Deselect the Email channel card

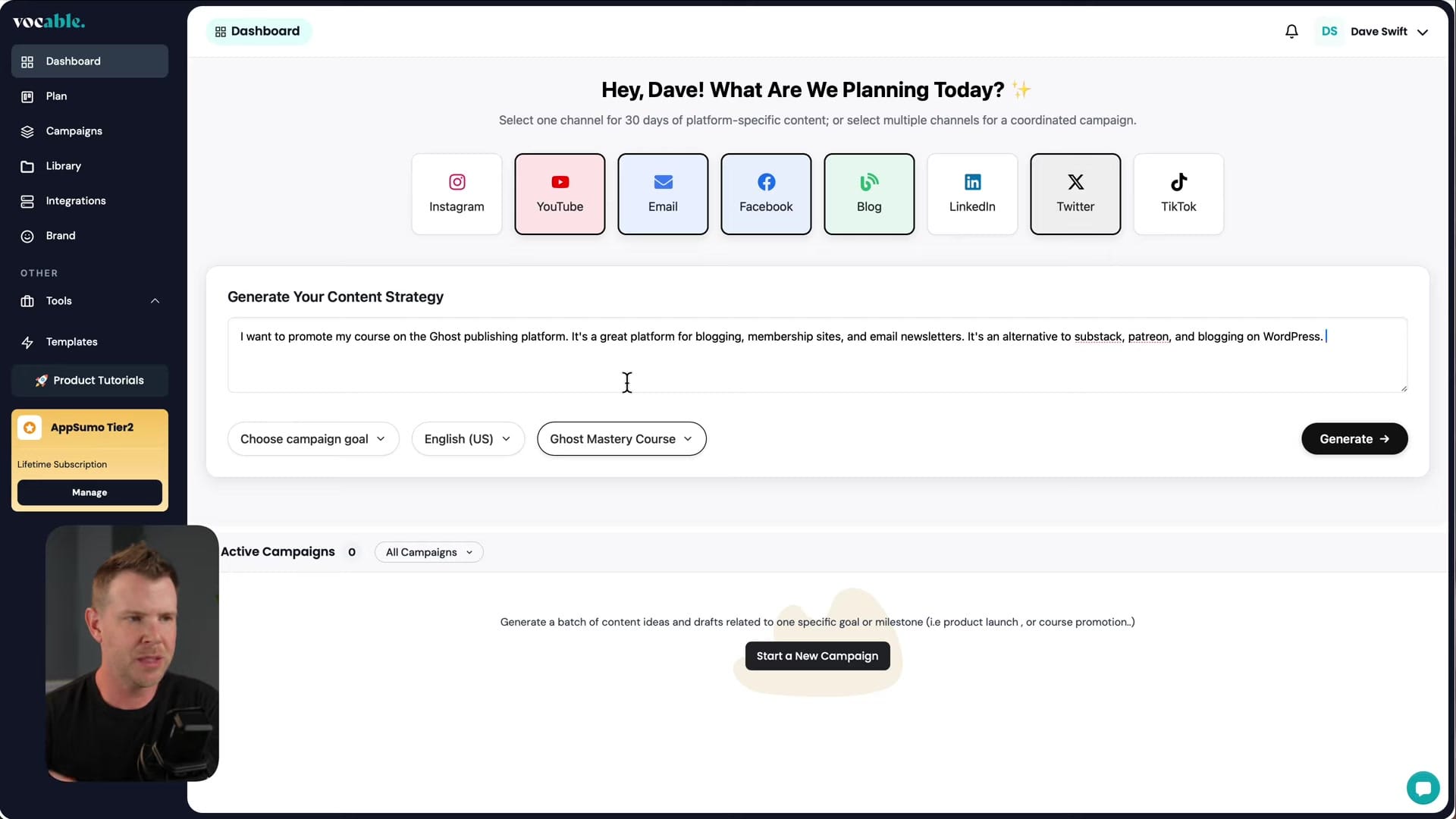[663, 194]
